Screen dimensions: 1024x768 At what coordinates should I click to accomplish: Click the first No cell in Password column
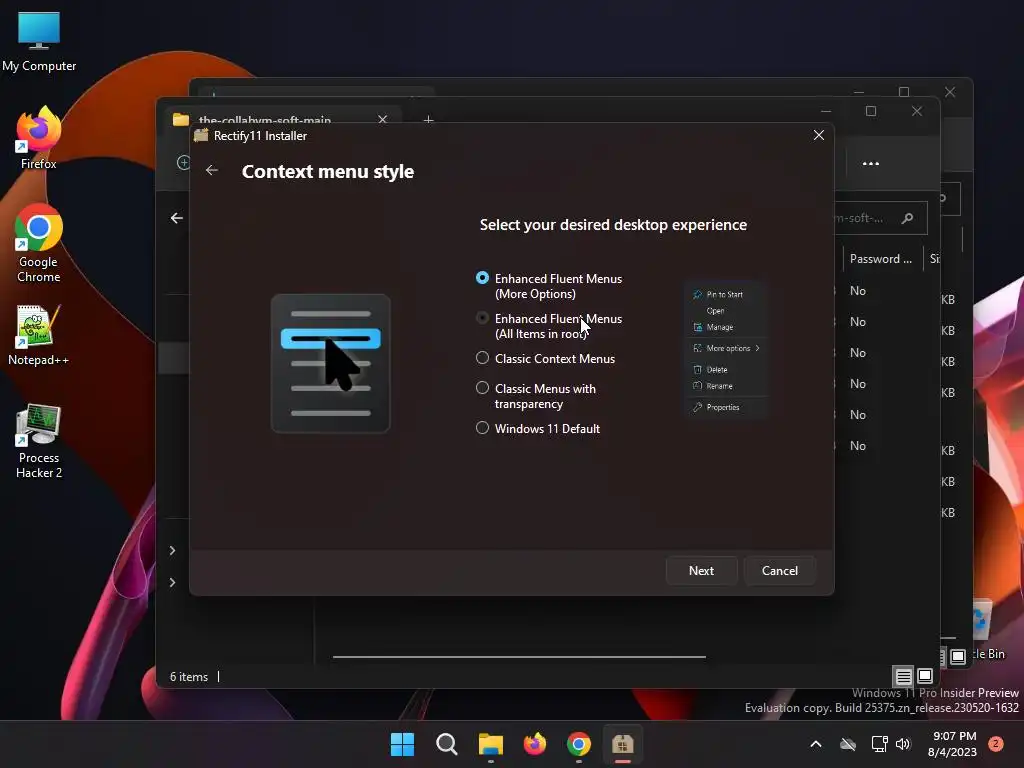tap(857, 291)
